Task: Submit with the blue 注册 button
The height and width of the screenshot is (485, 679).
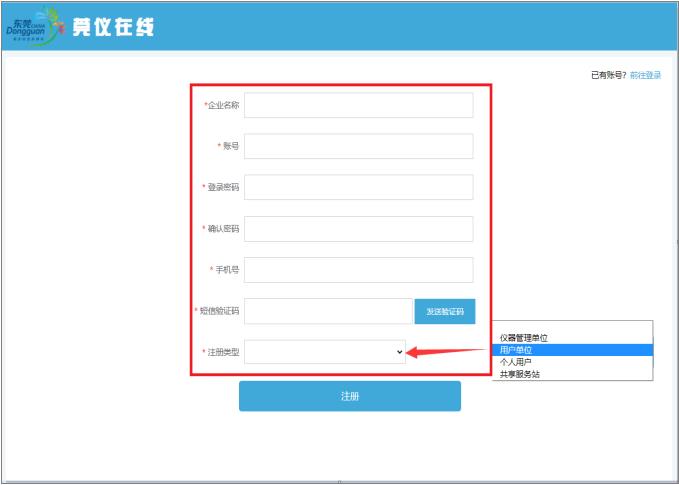Action: [x=349, y=396]
